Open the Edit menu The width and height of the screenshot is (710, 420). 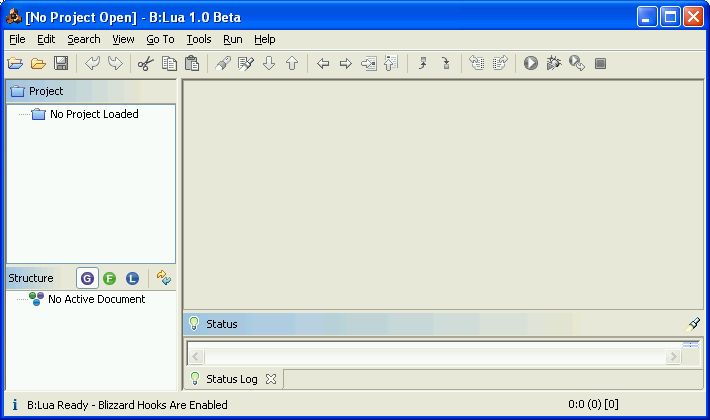click(46, 39)
